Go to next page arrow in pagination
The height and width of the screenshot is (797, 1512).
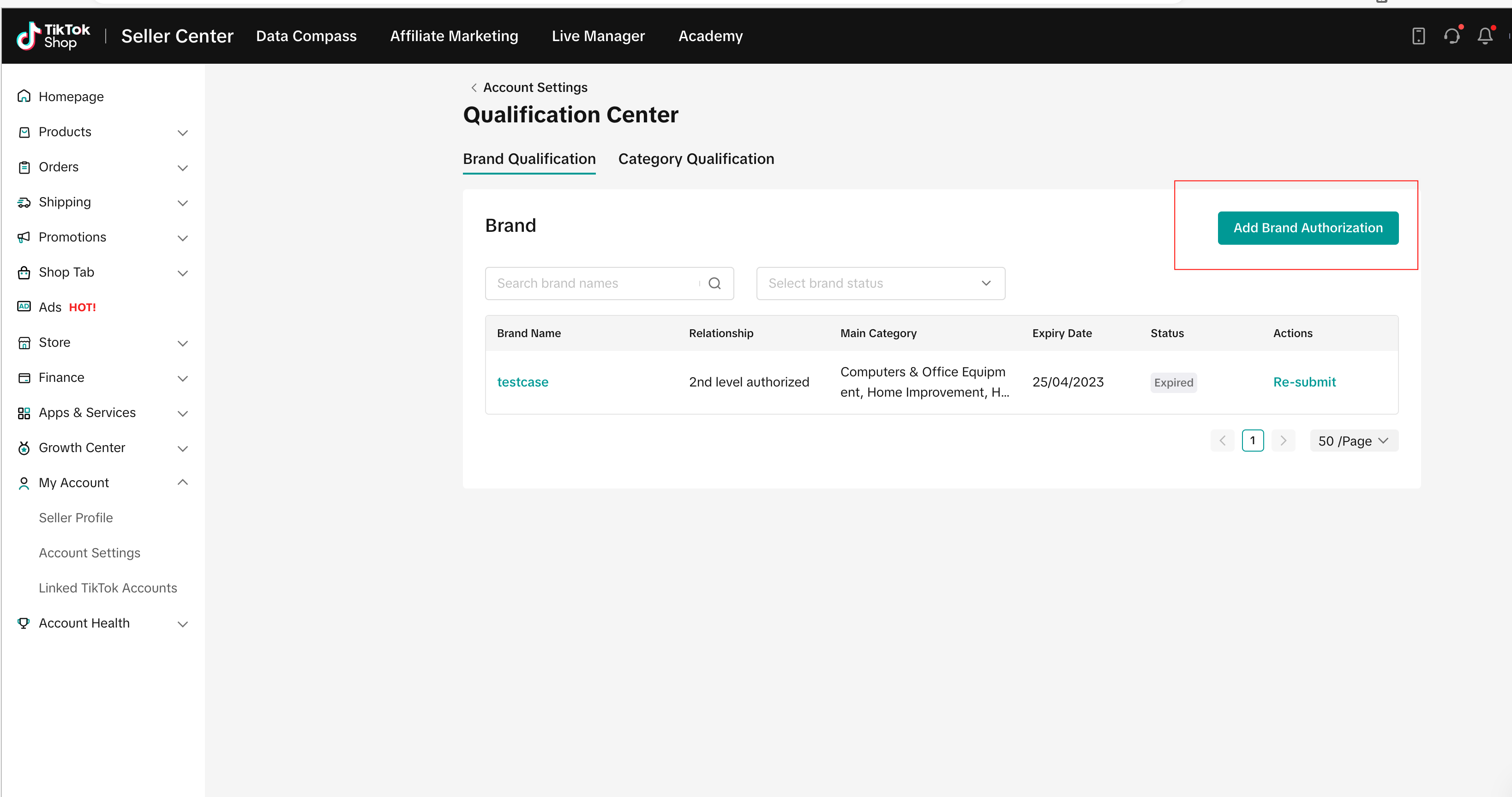coord(1283,441)
